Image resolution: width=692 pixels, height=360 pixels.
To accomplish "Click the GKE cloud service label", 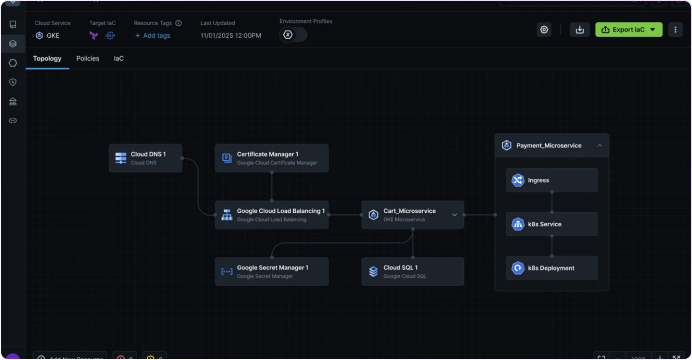I will (x=53, y=36).
